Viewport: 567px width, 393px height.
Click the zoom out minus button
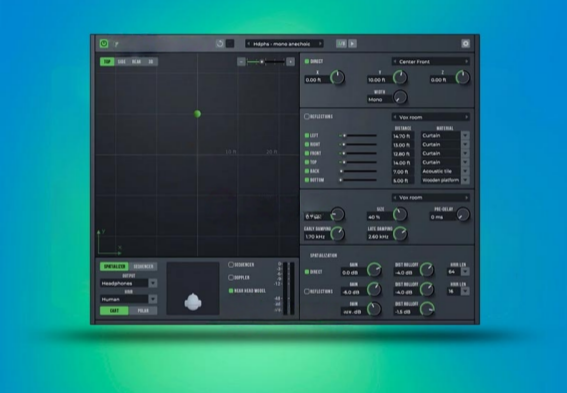[241, 62]
